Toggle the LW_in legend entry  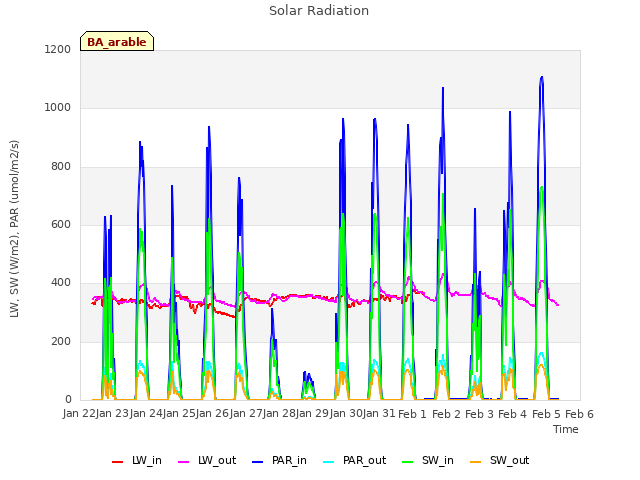(x=137, y=461)
